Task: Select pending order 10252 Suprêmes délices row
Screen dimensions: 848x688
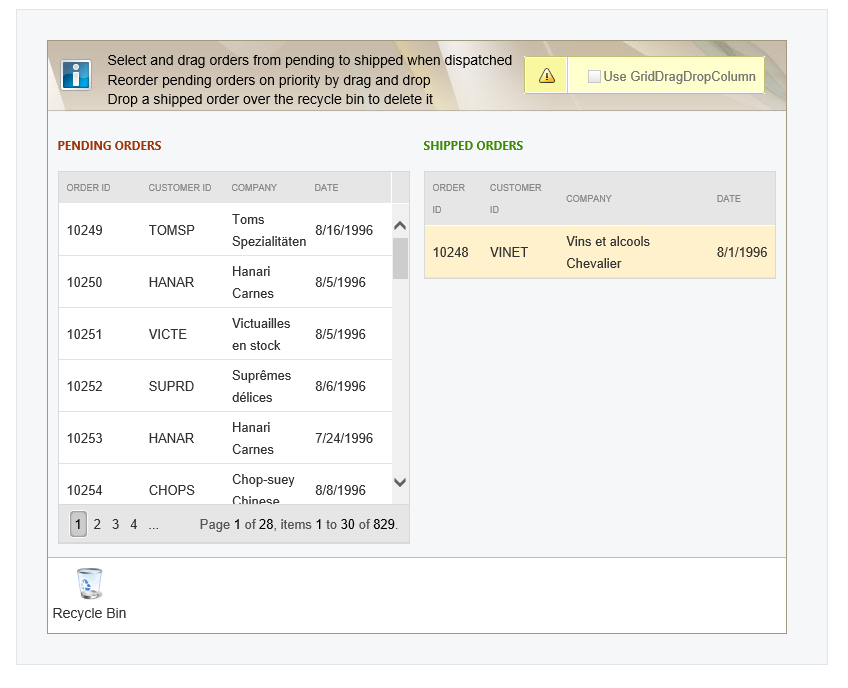Action: pos(225,386)
